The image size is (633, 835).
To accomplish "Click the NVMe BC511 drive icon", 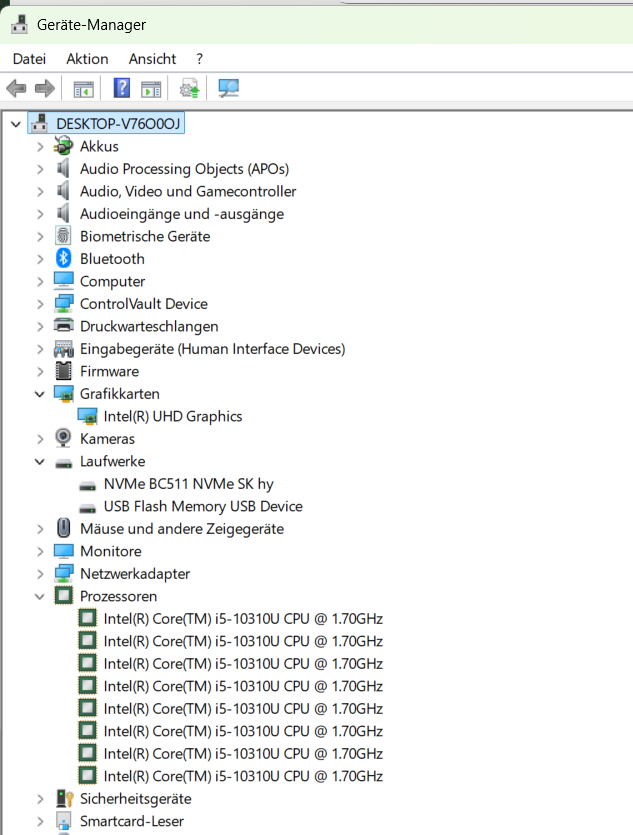I will coord(87,486).
